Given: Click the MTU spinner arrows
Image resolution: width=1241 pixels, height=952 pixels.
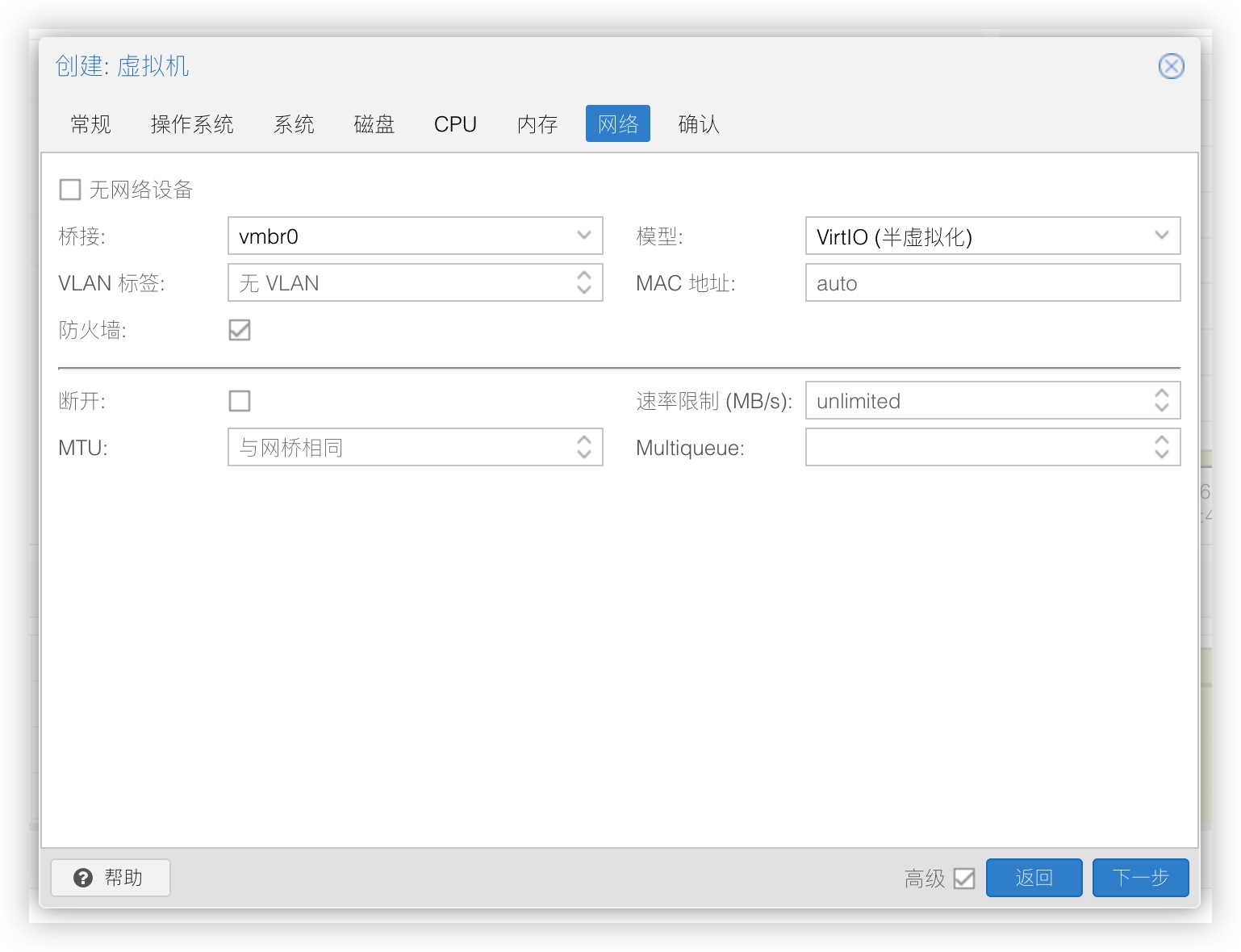Looking at the screenshot, I should pos(584,447).
